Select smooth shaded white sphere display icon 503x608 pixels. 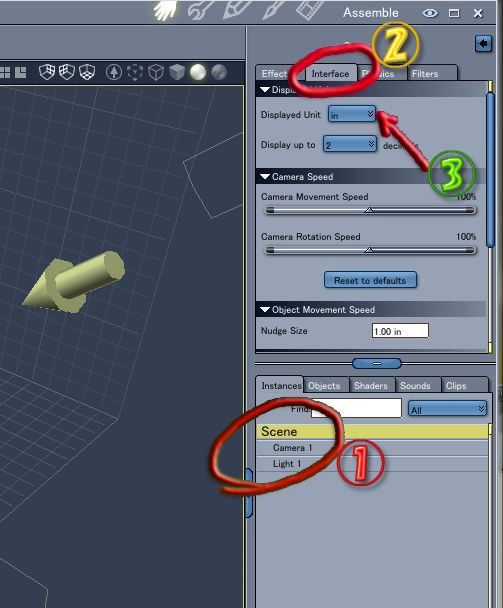click(x=198, y=72)
